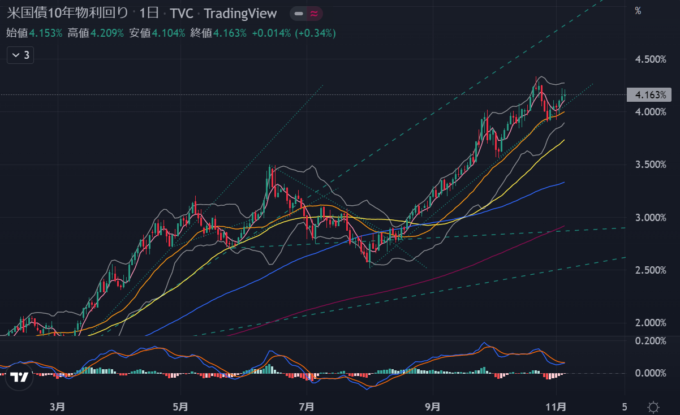Screen dimensions: 680x415
Task: Open chart settings gear icon
Action: (652, 407)
